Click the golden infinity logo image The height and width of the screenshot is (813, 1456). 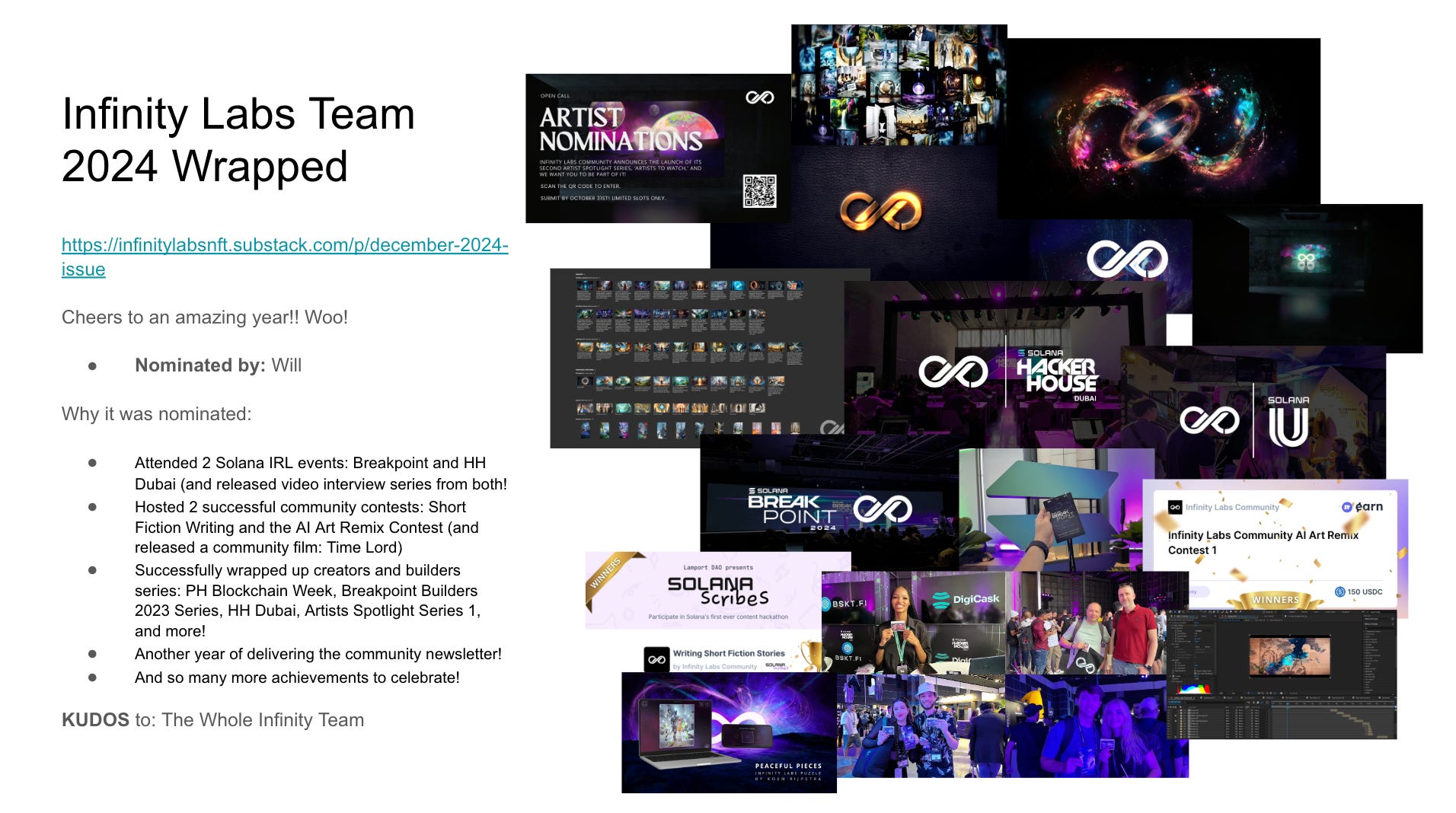pyautogui.click(x=880, y=209)
